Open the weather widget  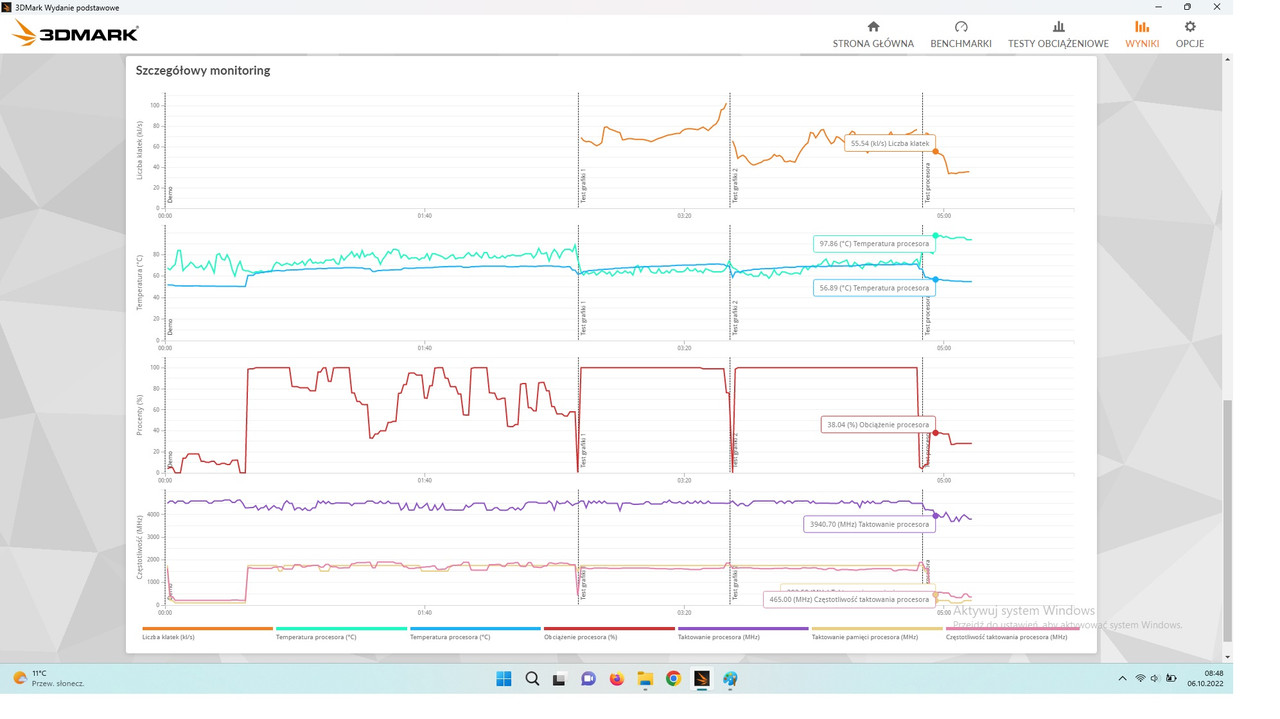(48, 679)
